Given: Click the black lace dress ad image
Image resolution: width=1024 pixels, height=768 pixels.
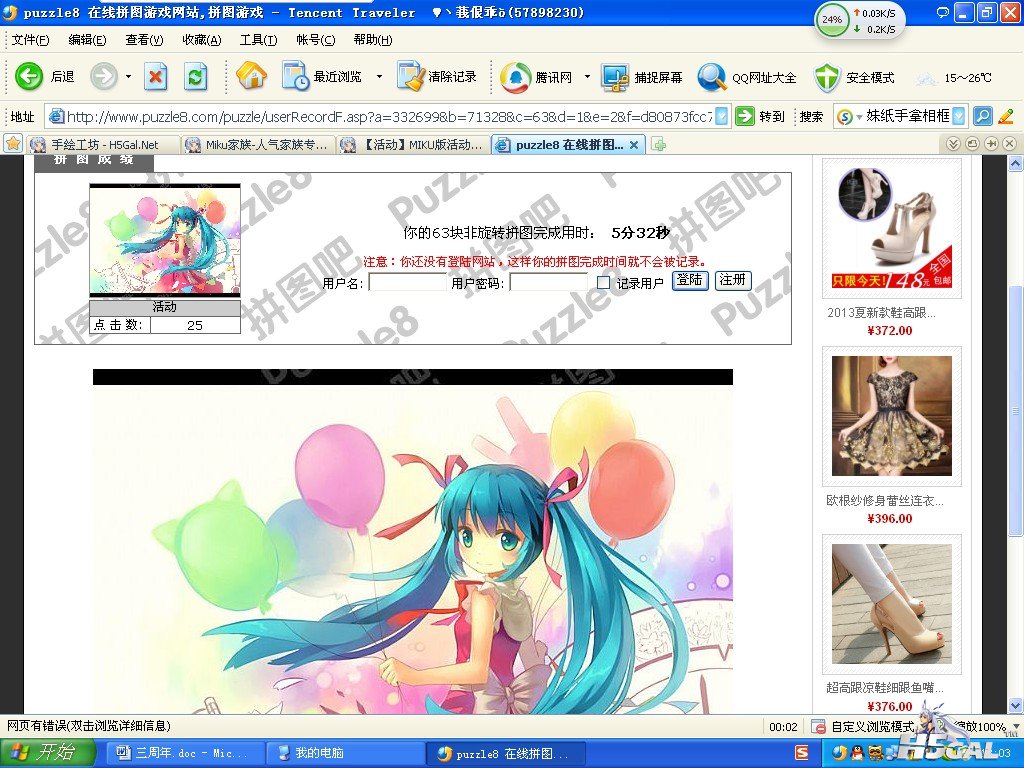Looking at the screenshot, I should (x=891, y=416).
